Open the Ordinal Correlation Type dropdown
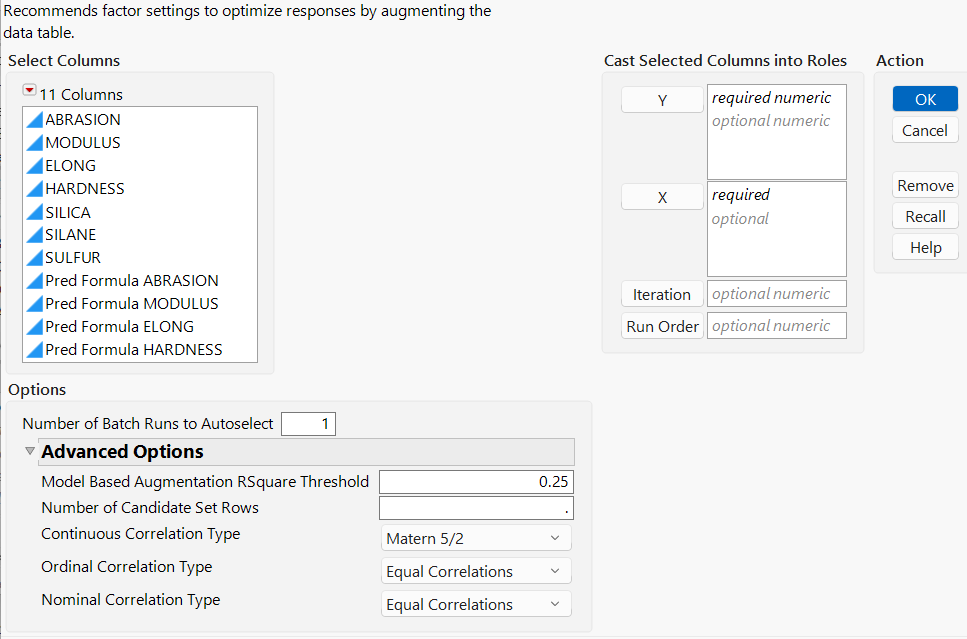967x639 pixels. [x=475, y=571]
